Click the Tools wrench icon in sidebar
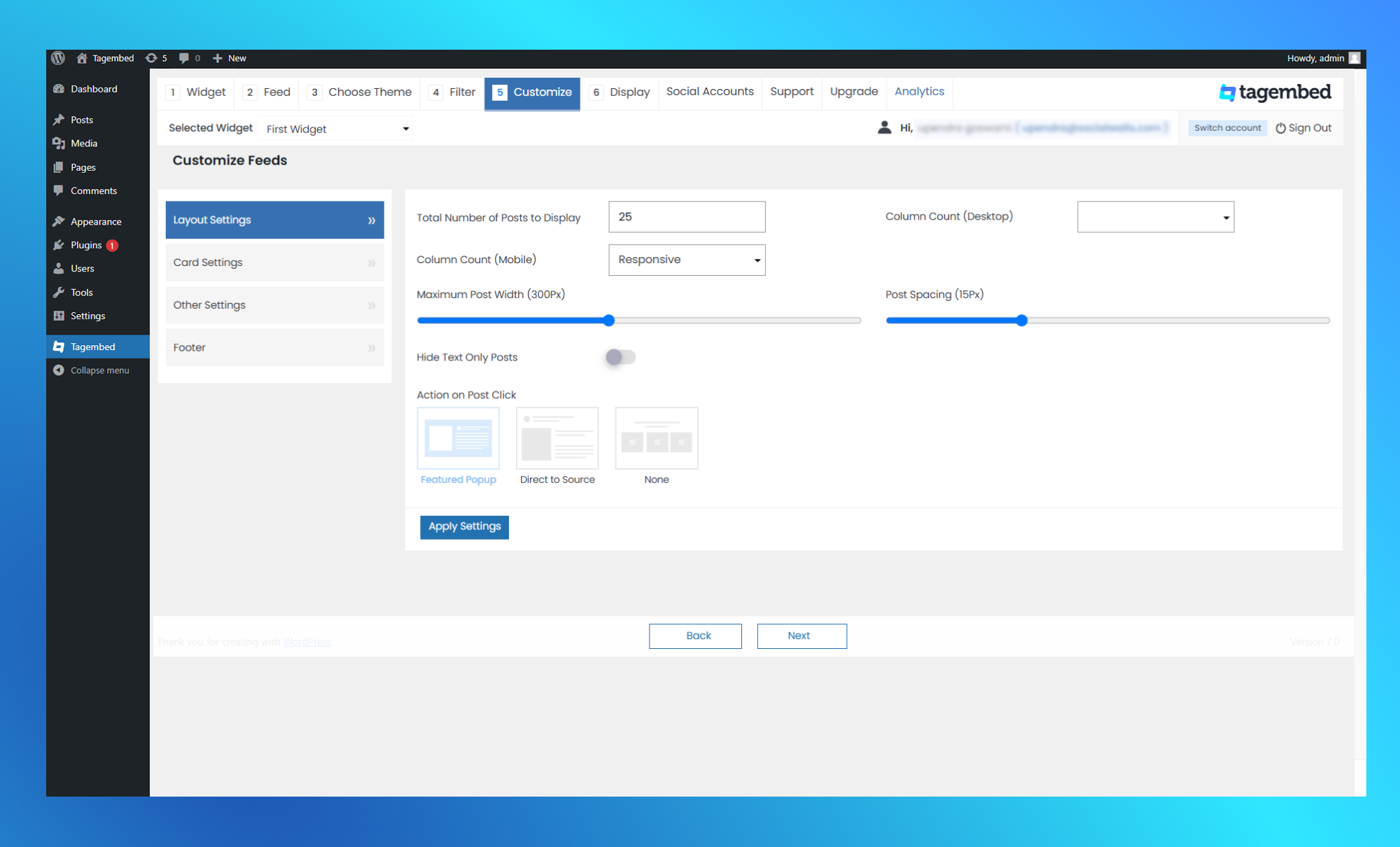 click(59, 293)
